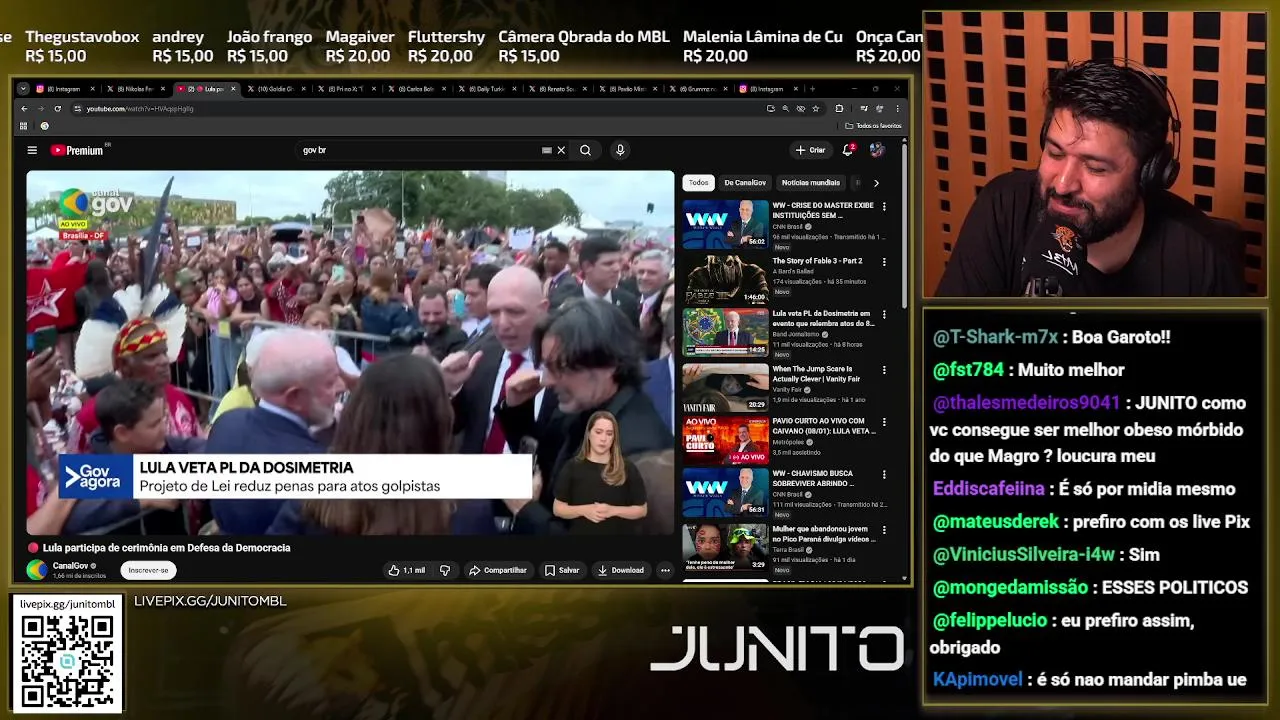Image resolution: width=1280 pixels, height=720 pixels.
Task: Click the browser address bar URL
Action: pyautogui.click(x=140, y=108)
